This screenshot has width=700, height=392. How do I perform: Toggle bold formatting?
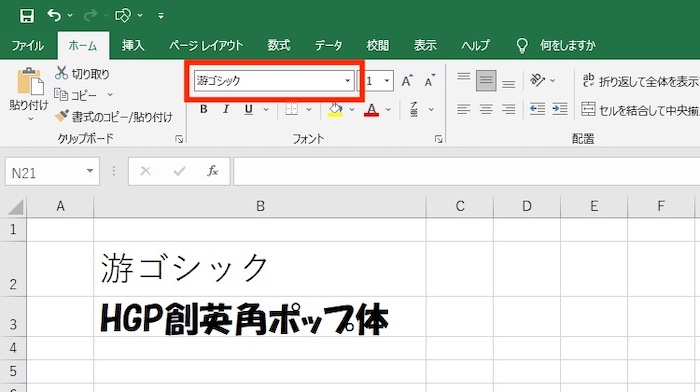point(204,109)
